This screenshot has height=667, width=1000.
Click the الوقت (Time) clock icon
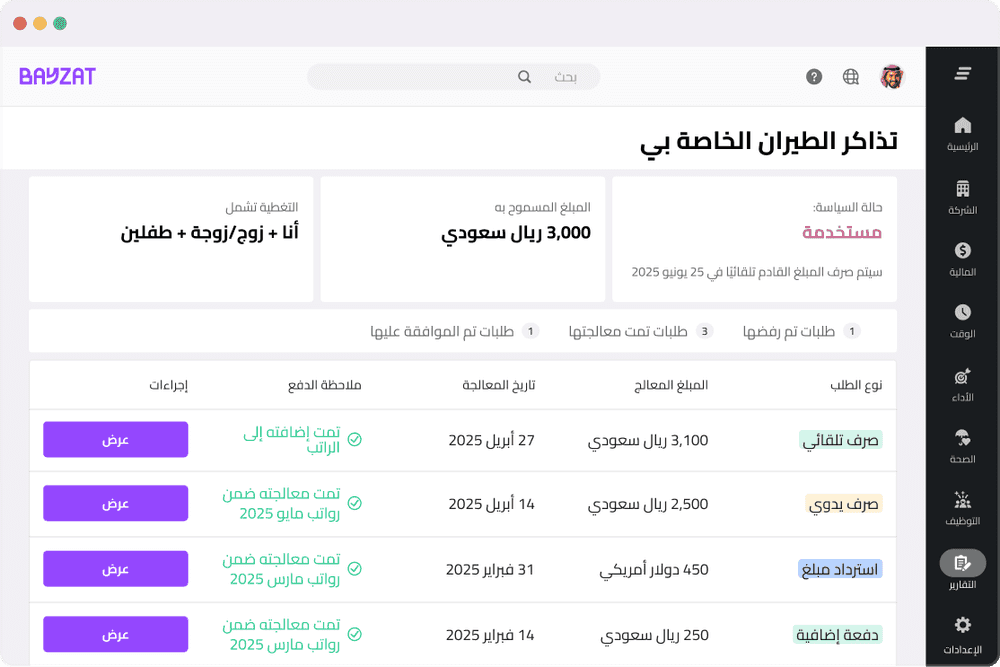click(962, 315)
